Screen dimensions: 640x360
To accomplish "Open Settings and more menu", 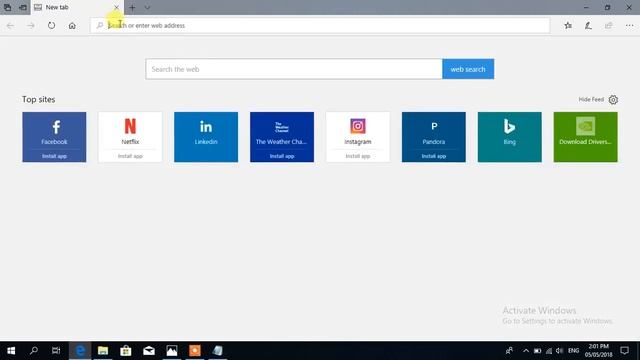I will click(x=629, y=25).
